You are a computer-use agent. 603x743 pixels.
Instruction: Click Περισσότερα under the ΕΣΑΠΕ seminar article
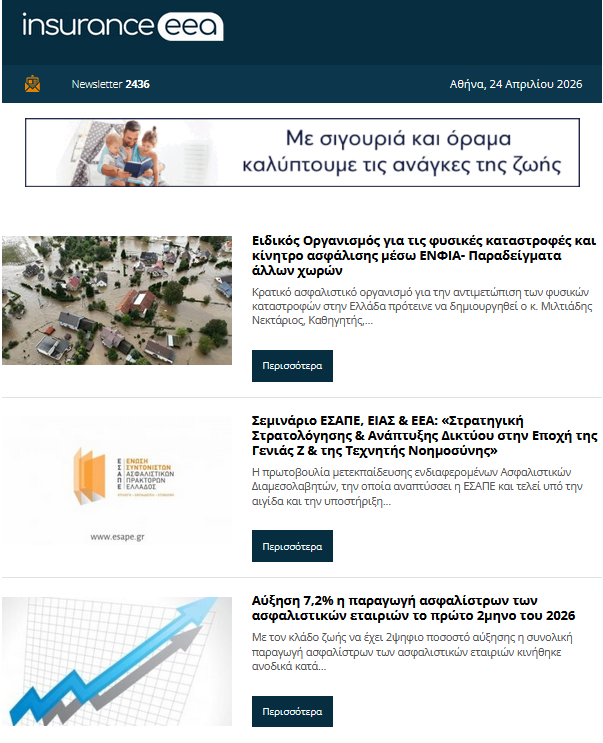[292, 546]
